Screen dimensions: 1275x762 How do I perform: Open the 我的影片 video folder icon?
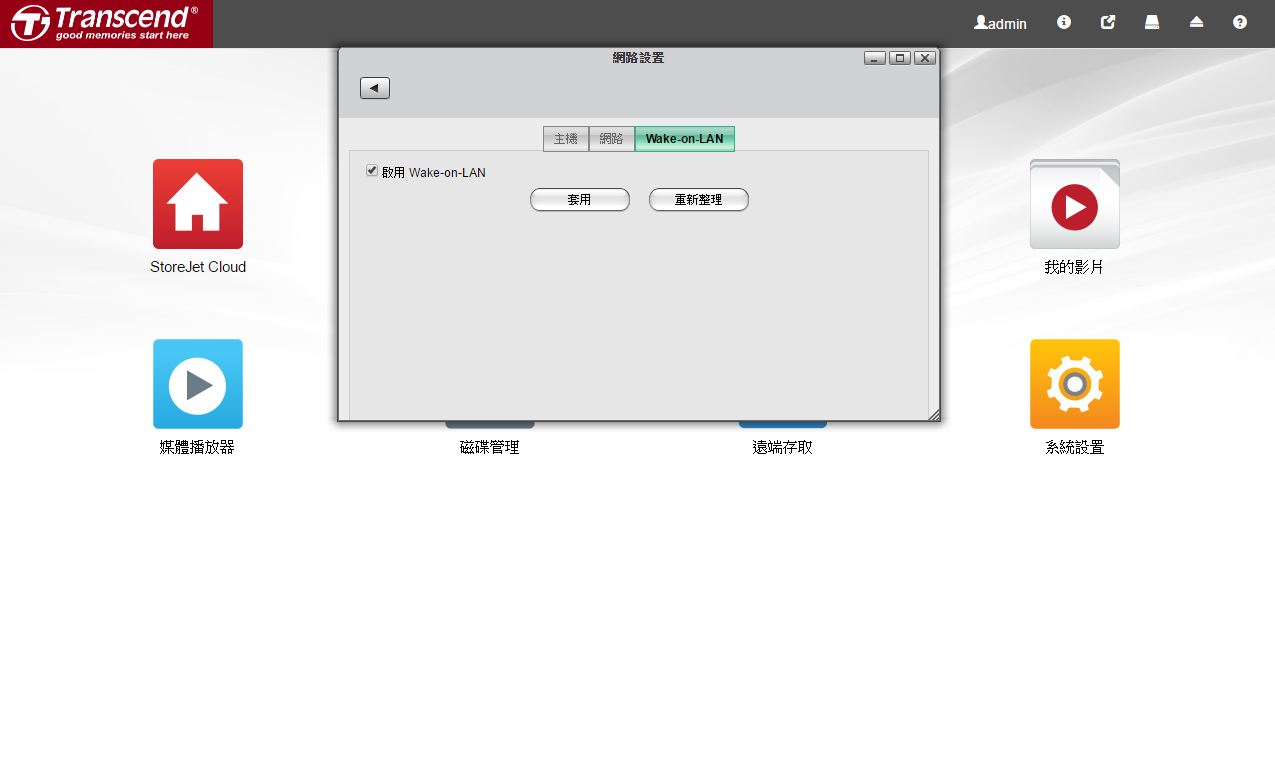pos(1075,204)
